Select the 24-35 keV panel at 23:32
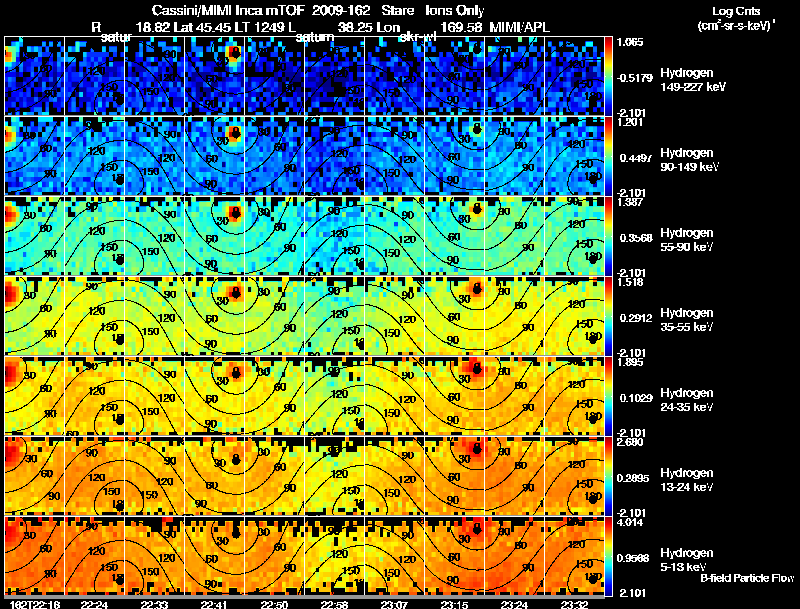Viewport: 800px width, 609px height. [574, 396]
